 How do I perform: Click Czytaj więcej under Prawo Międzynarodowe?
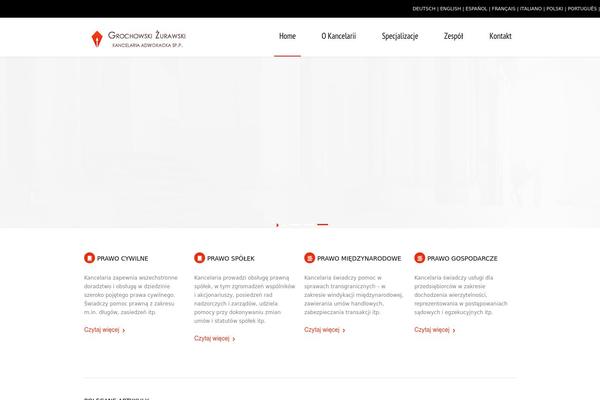325,330
